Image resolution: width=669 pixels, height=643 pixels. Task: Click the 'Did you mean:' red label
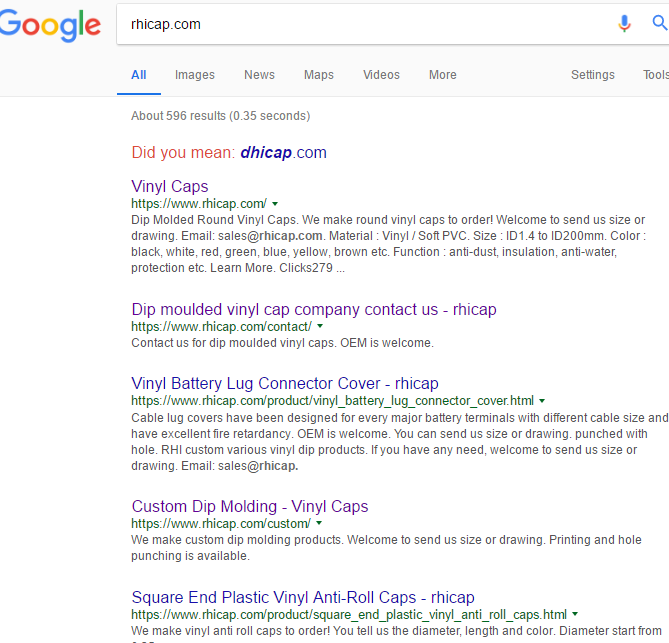[183, 153]
